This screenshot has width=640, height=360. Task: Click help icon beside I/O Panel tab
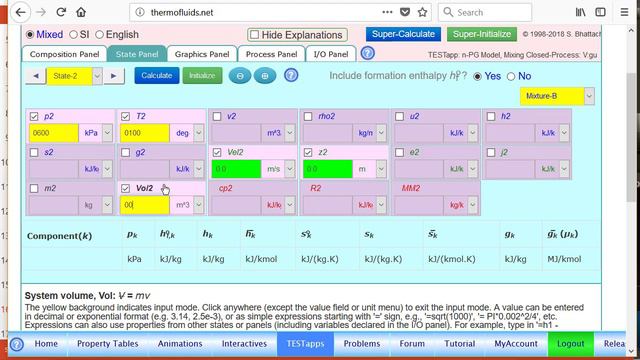(368, 53)
